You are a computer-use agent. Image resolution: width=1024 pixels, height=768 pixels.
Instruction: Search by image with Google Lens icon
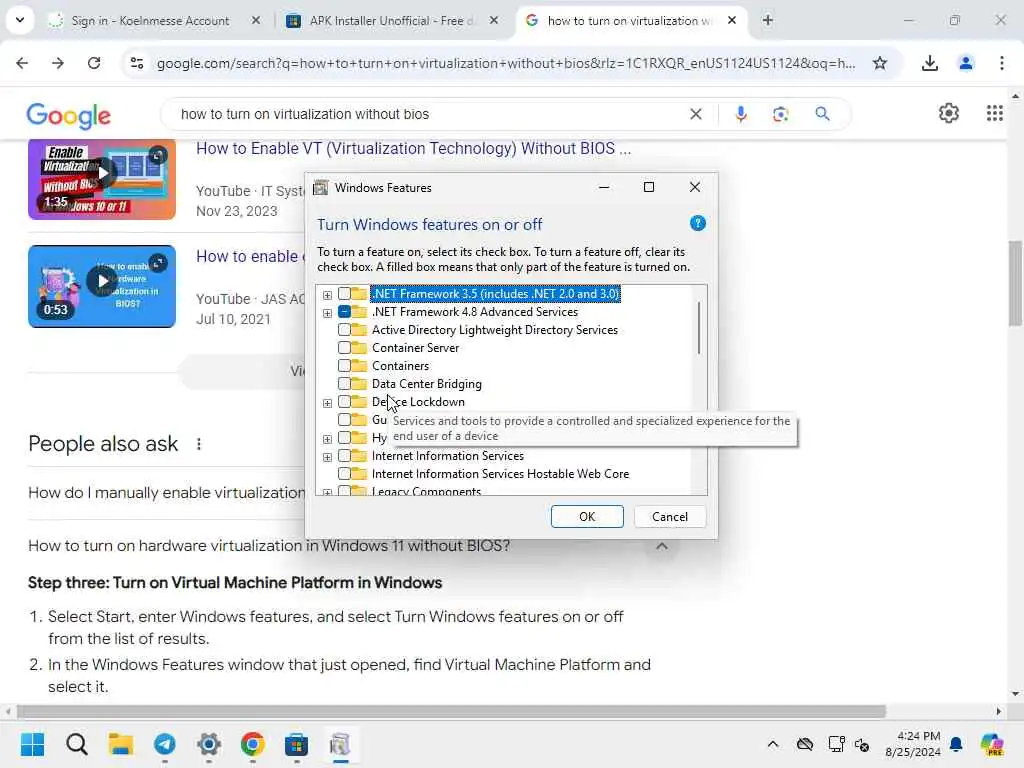tap(780, 114)
